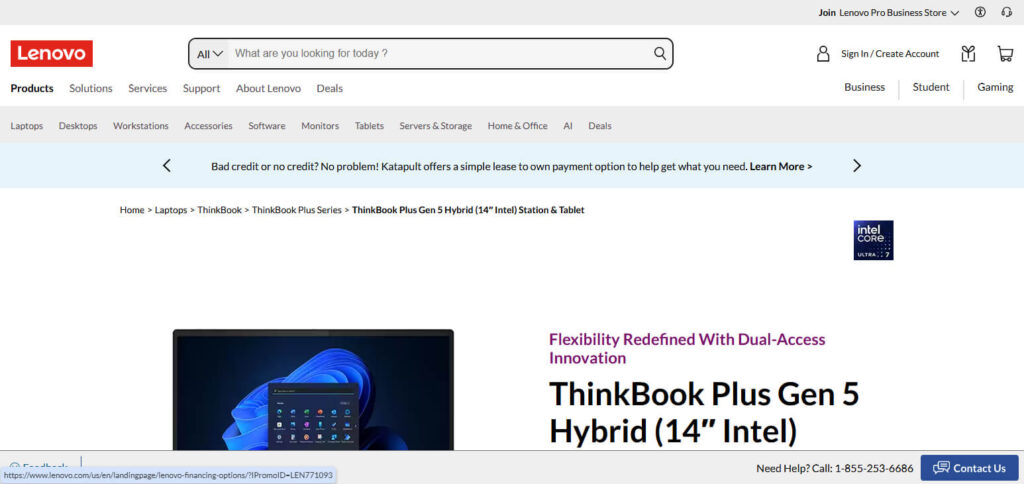This screenshot has width=1024, height=484.
Task: Open Deals in main navigation
Action: [330, 88]
